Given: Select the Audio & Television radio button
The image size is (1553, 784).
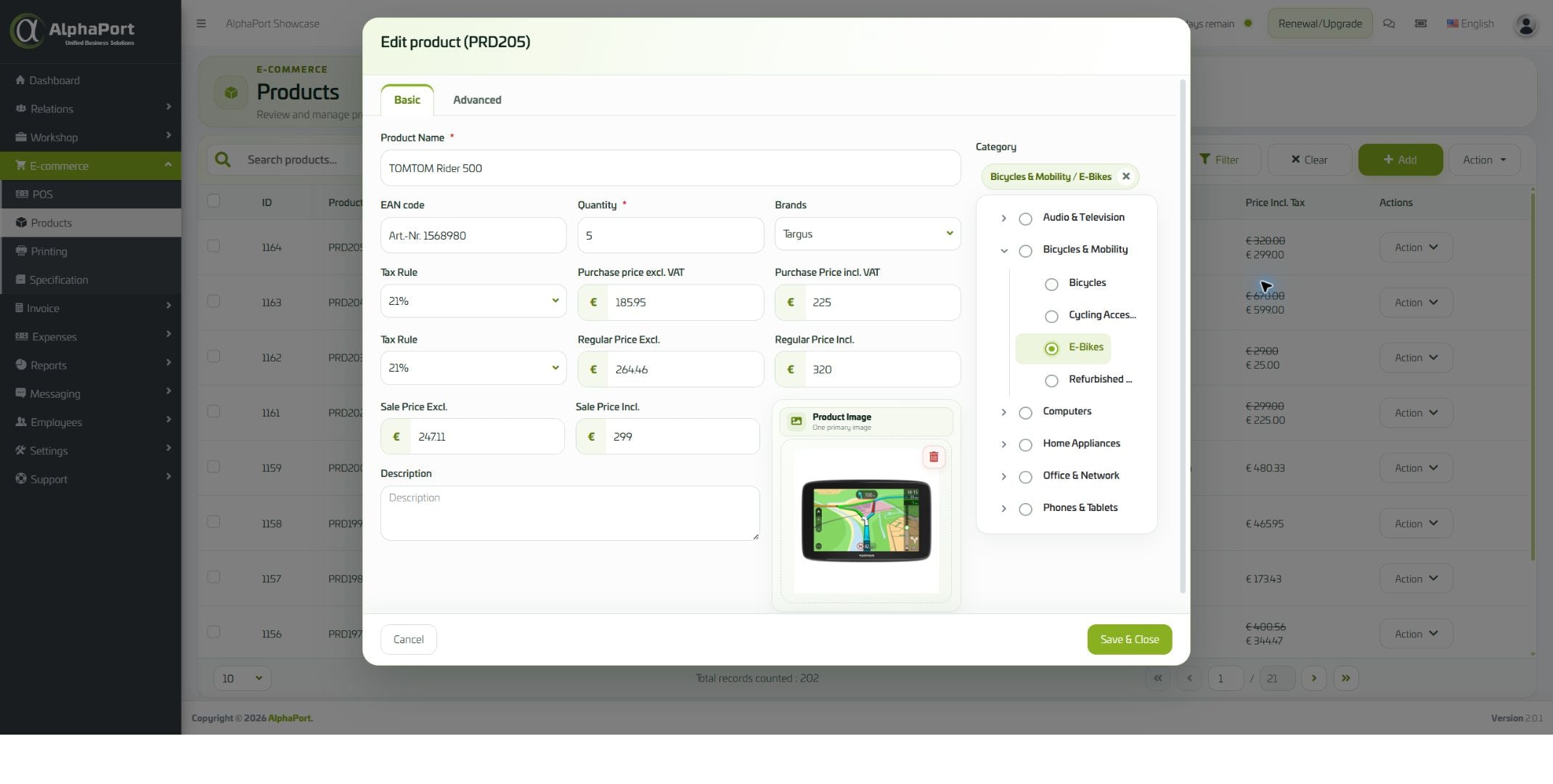Looking at the screenshot, I should (1025, 219).
